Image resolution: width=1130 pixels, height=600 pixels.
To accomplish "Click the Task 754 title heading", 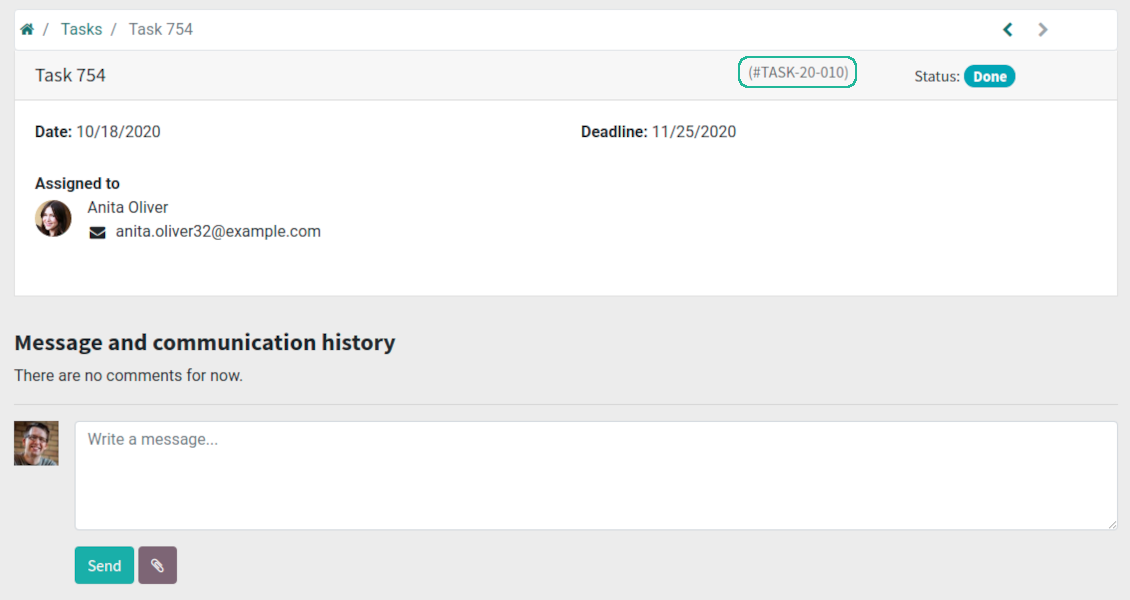I will [71, 76].
